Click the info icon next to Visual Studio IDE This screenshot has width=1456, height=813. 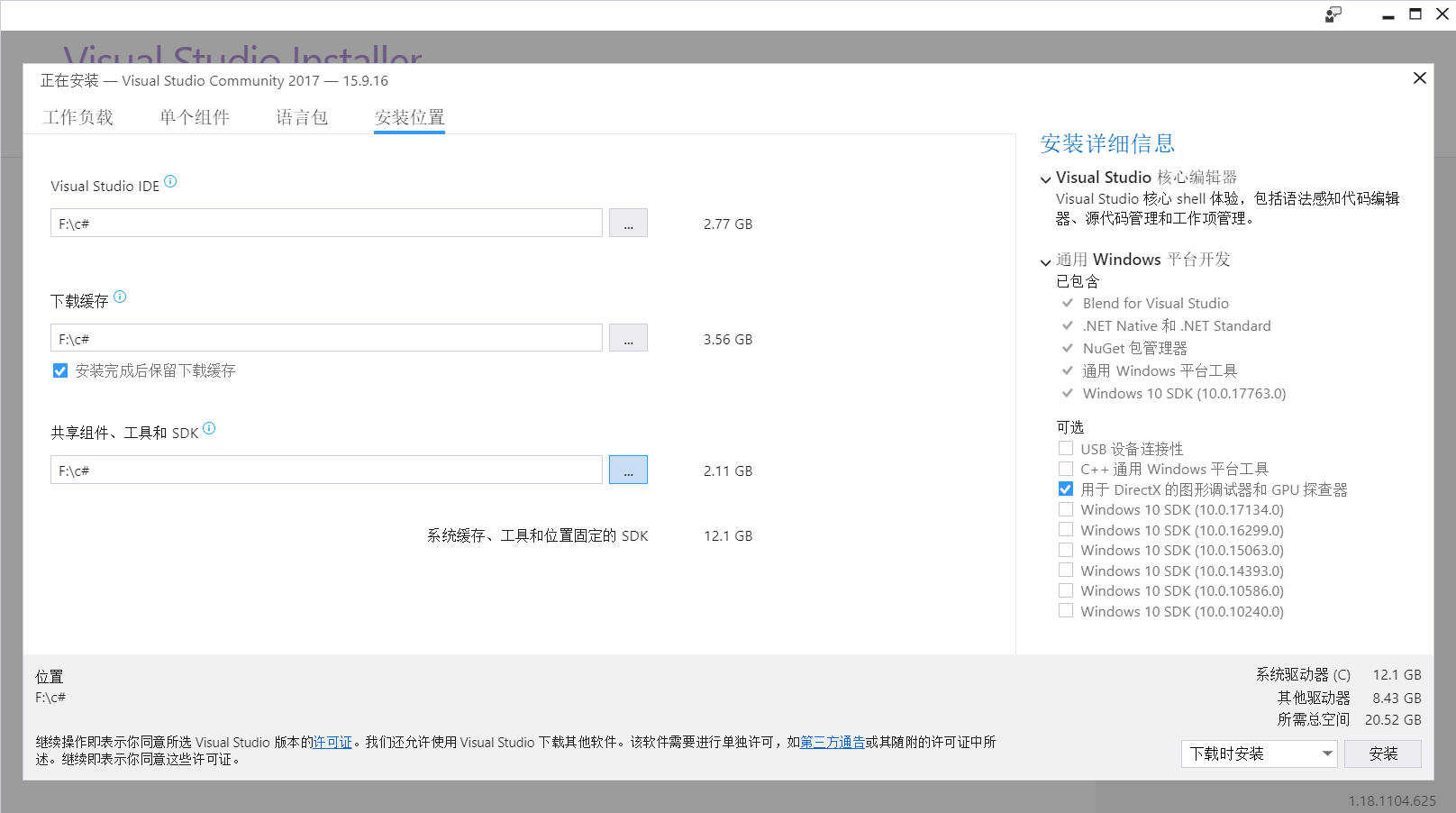pos(170,181)
